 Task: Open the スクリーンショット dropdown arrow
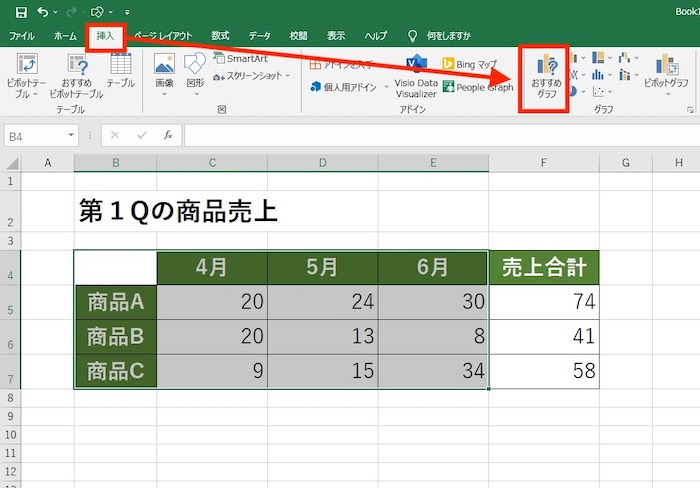click(x=288, y=75)
